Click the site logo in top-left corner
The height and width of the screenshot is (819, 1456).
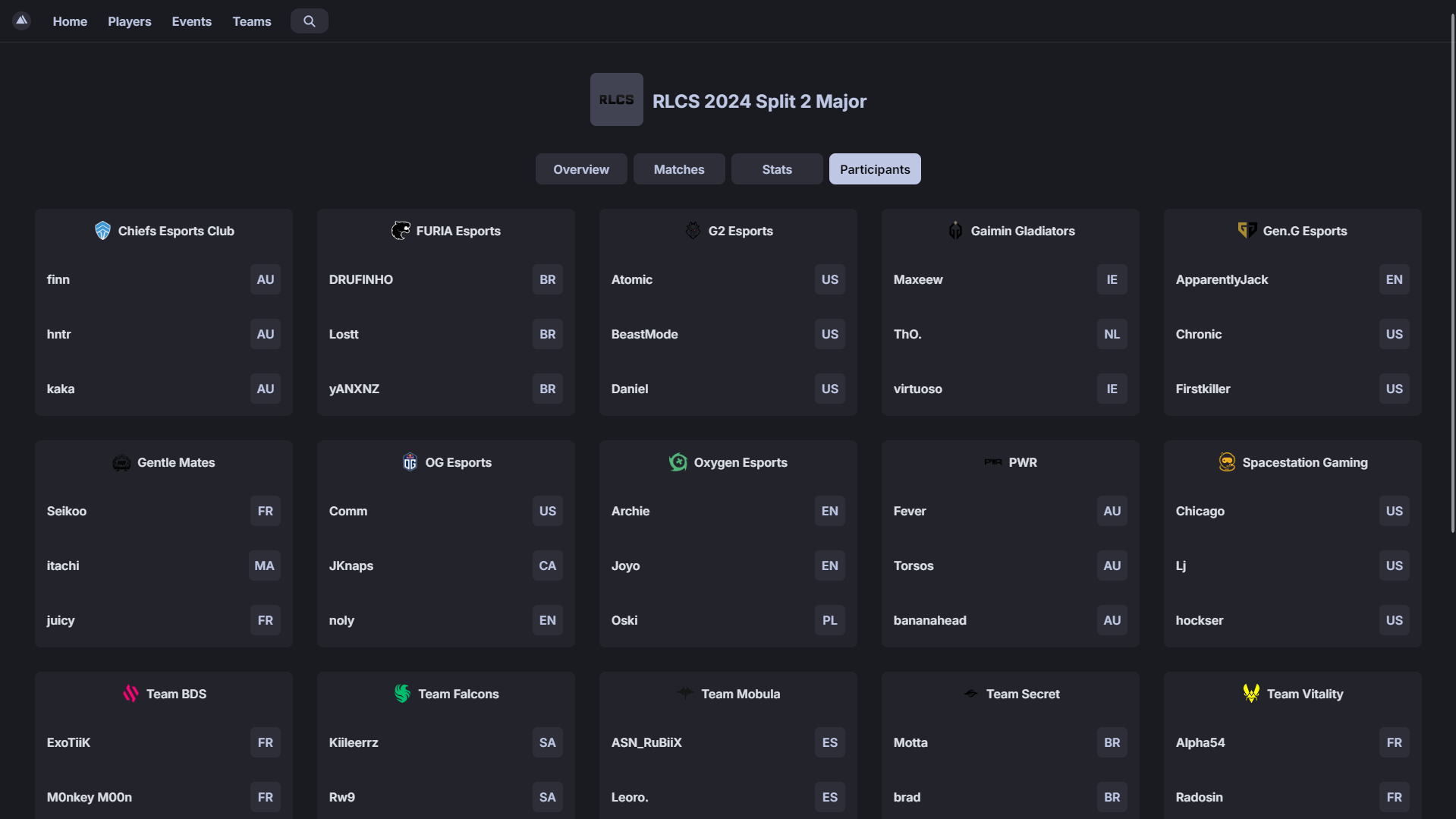point(21,20)
